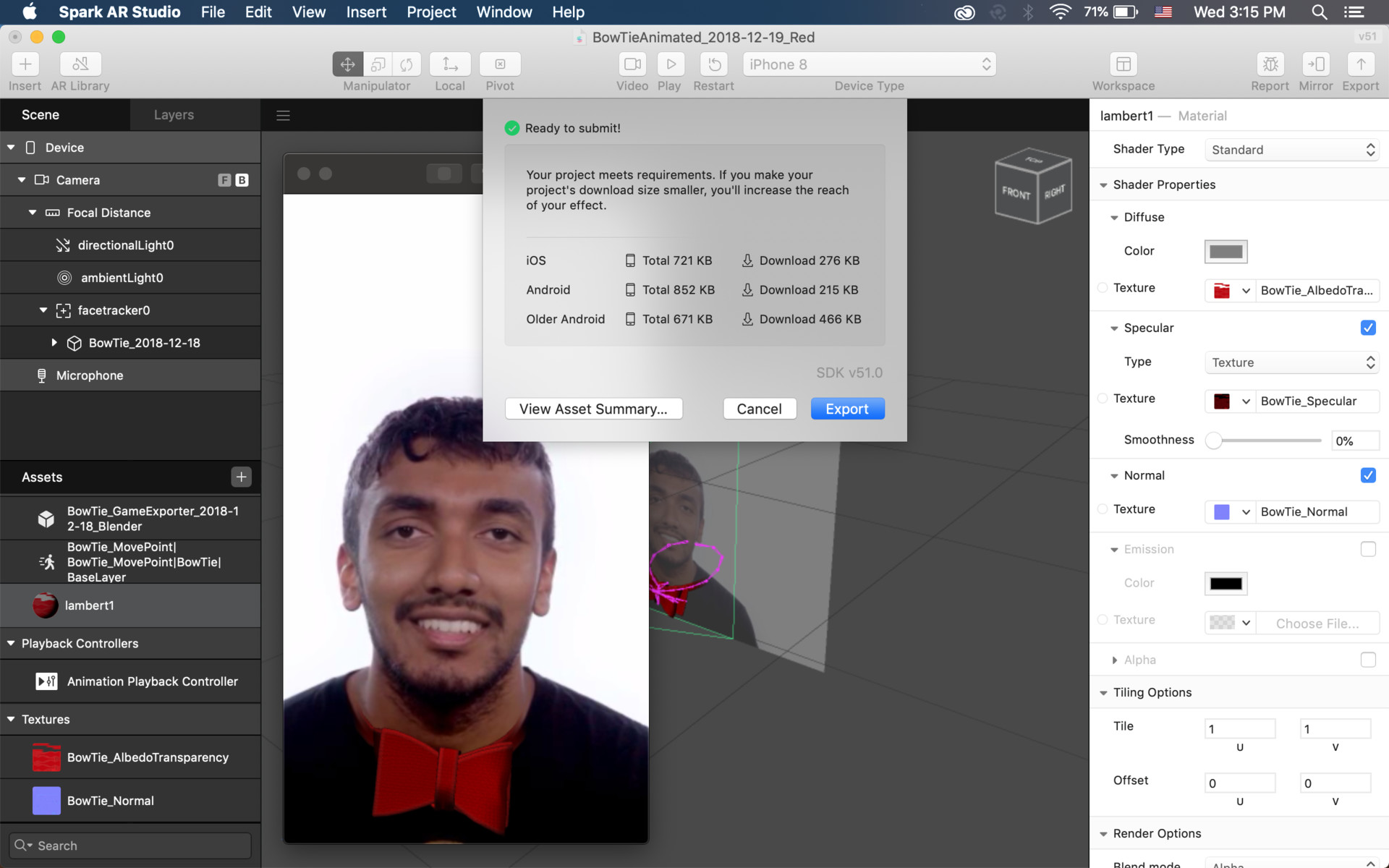Click the Specular Texture radio button
Image resolution: width=1389 pixels, height=868 pixels.
coord(1103,399)
